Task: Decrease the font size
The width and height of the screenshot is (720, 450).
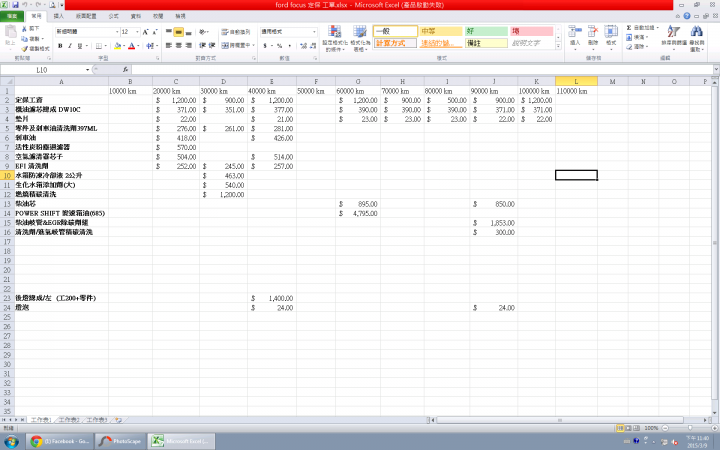Action: click(x=155, y=32)
